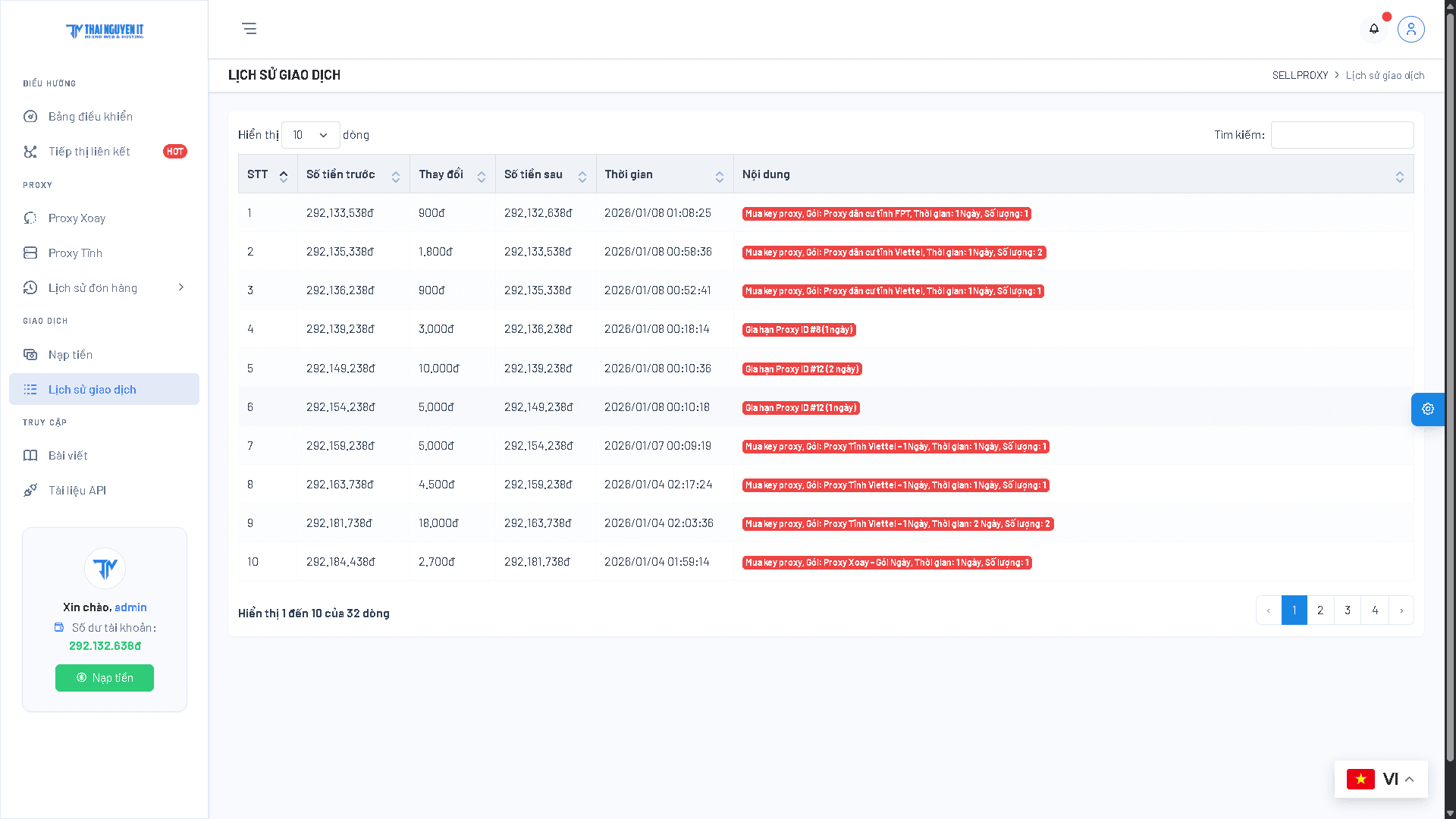
Task: Click the Lịch sử giao dịch list icon
Action: point(30,389)
